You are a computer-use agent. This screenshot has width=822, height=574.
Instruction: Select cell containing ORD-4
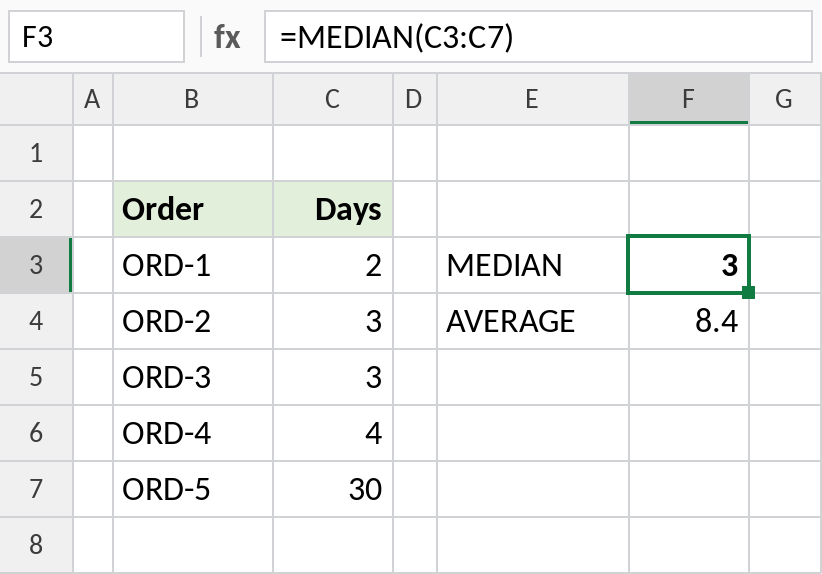point(193,433)
